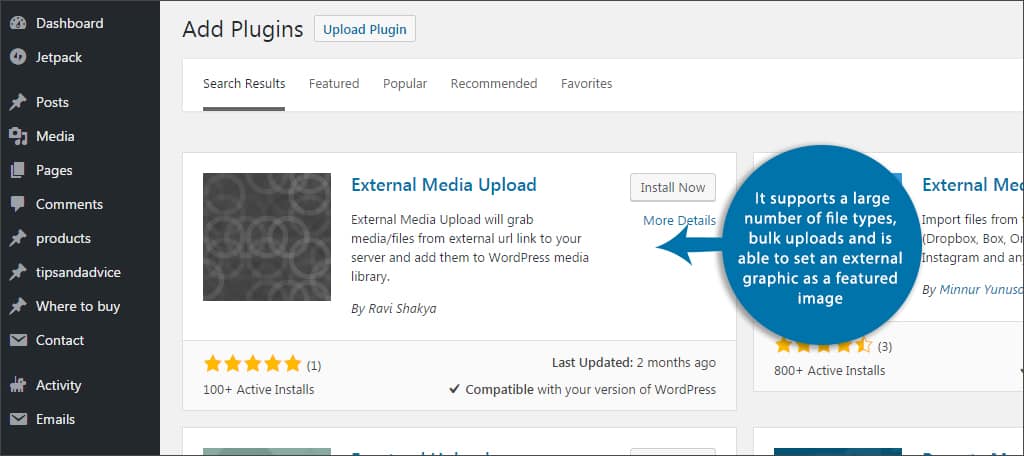Click the 800+ Active Installs text
Image resolution: width=1024 pixels, height=456 pixels.
[x=829, y=370]
